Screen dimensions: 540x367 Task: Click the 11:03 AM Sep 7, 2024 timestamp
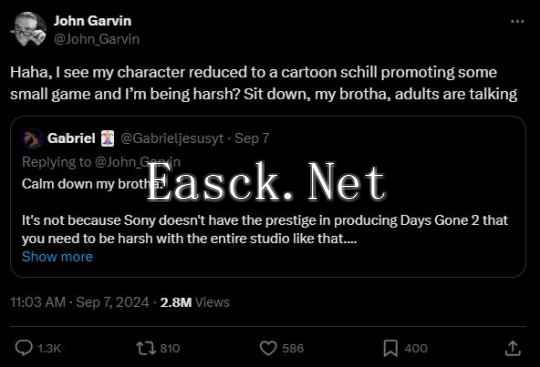80,302
